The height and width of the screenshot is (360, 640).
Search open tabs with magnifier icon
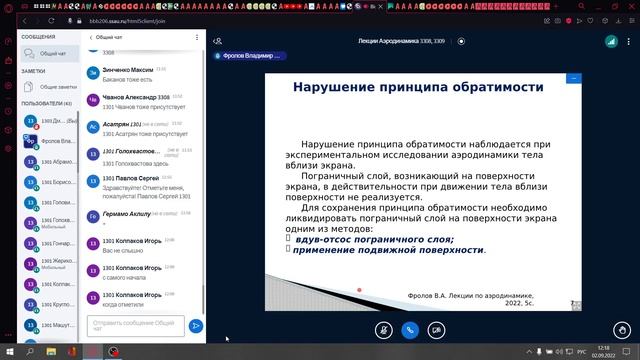click(x=581, y=6)
